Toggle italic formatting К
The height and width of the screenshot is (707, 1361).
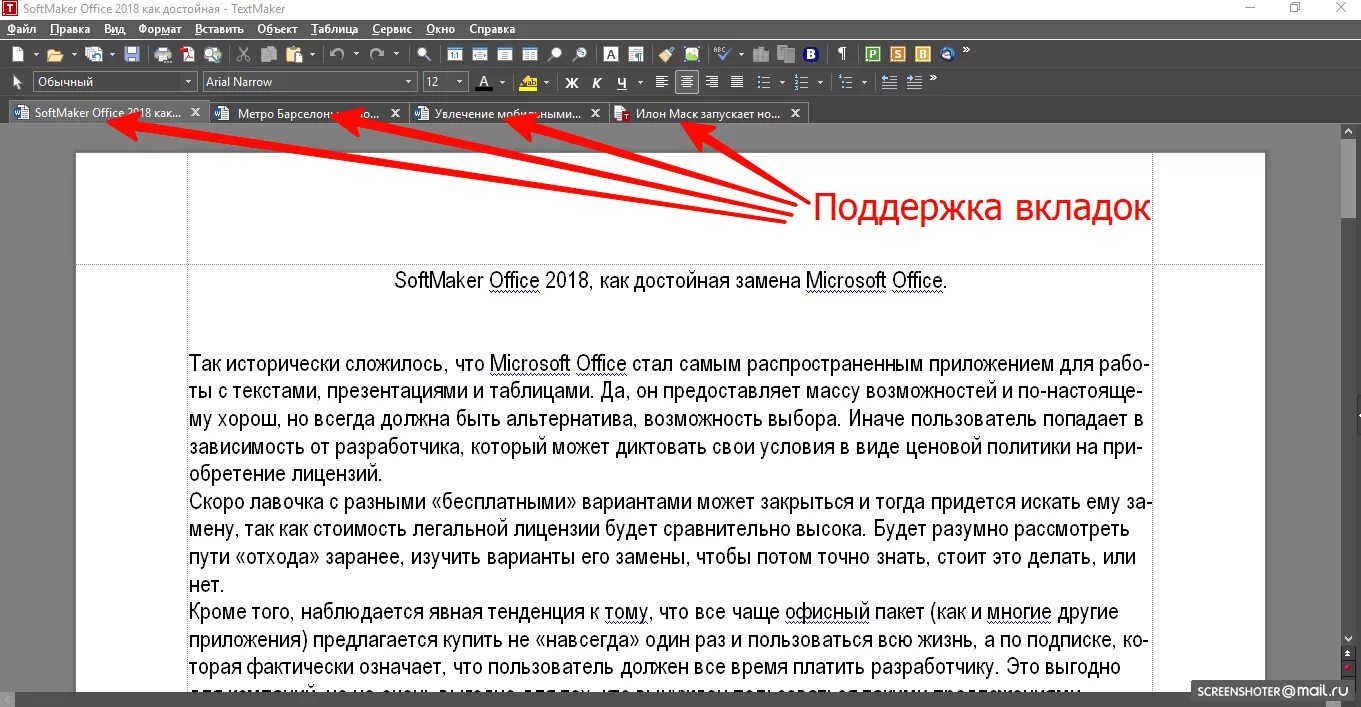pyautogui.click(x=597, y=82)
